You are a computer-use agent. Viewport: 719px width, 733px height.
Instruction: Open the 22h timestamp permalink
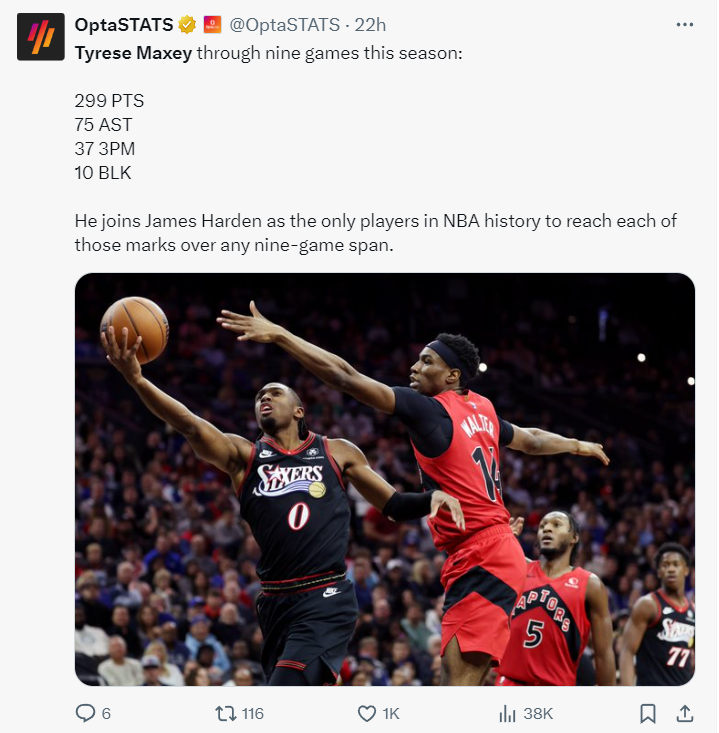point(370,25)
